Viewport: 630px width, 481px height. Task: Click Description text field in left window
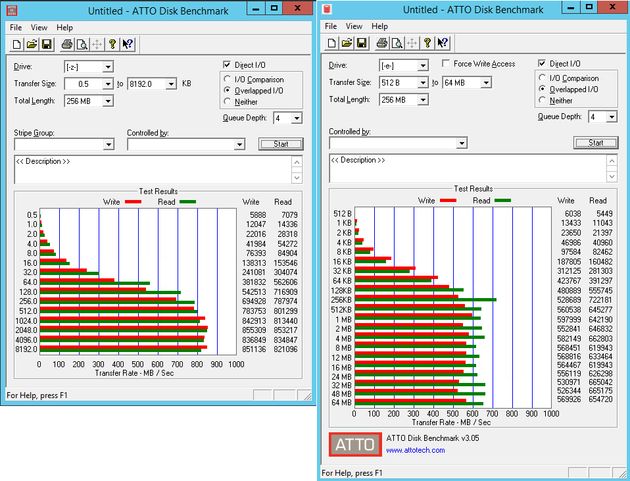[153, 169]
